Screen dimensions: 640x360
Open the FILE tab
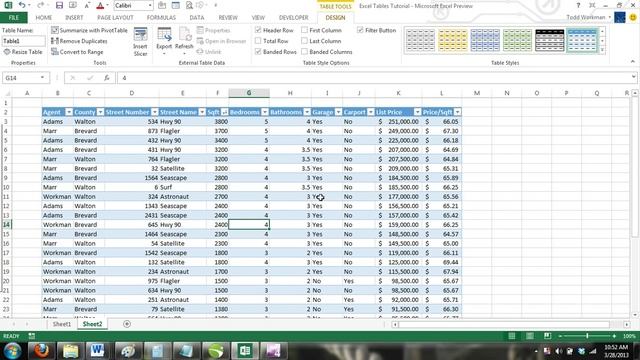(x=13, y=18)
